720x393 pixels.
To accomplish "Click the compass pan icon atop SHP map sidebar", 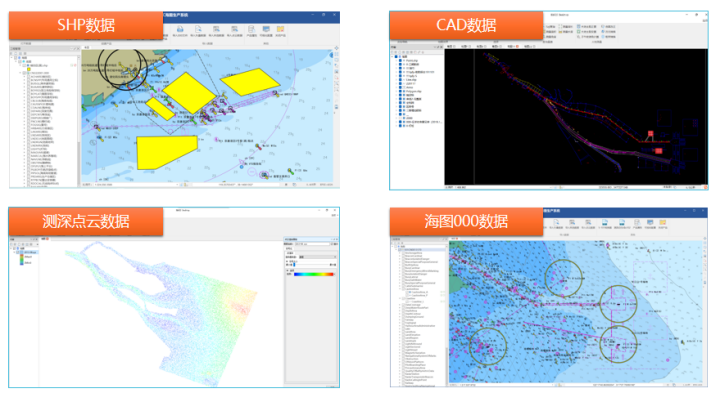I will coord(337,48).
